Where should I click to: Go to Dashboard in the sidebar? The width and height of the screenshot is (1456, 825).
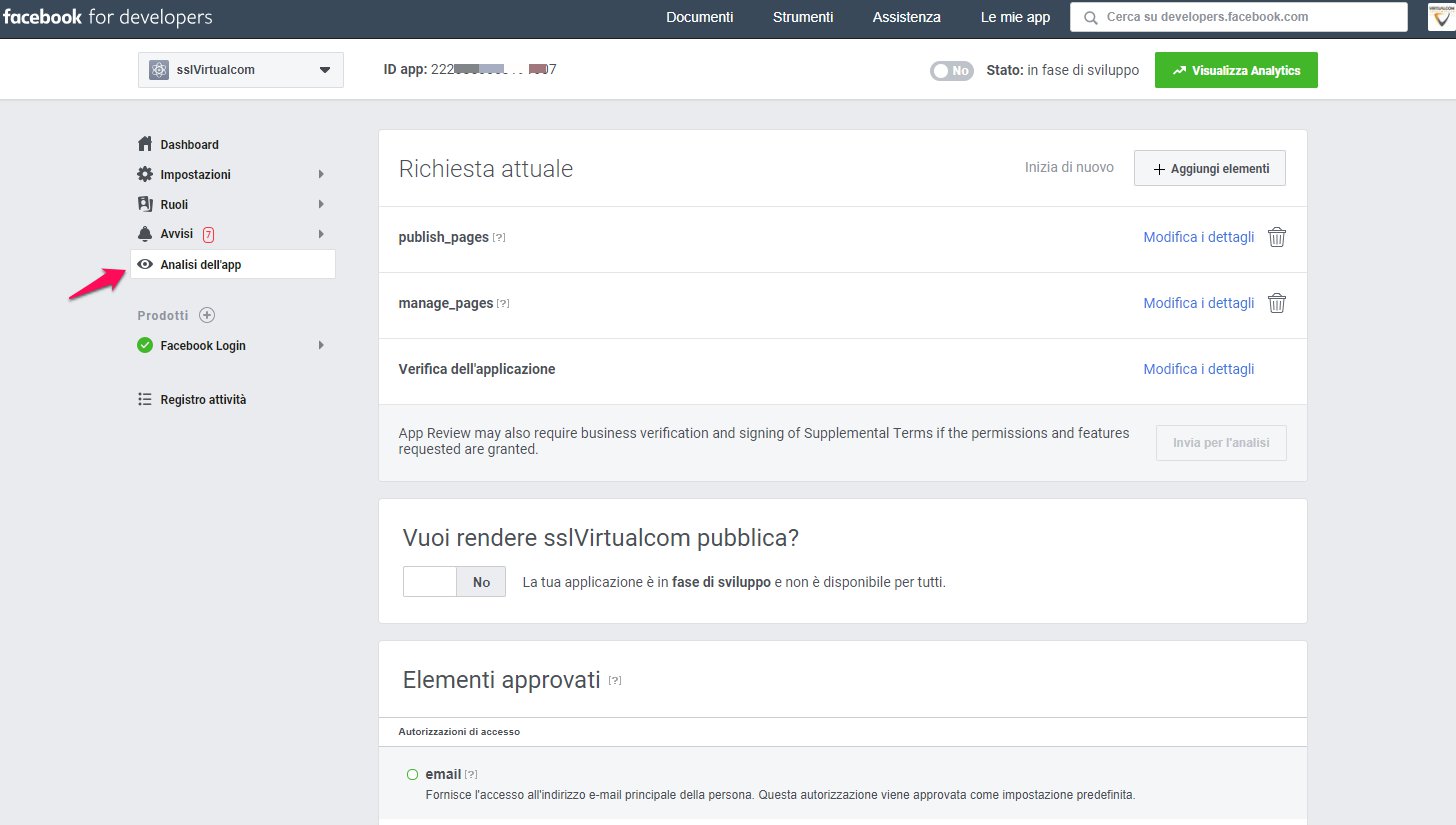click(189, 145)
